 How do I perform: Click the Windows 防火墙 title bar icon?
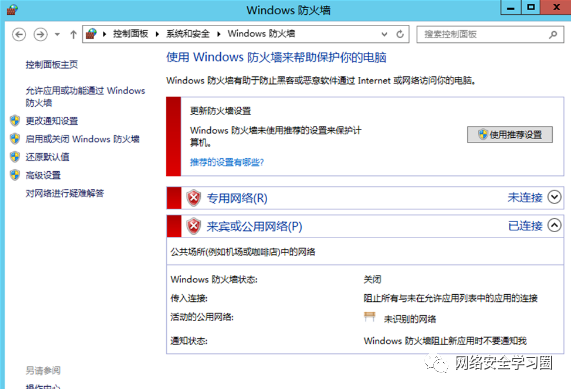(x=12, y=10)
